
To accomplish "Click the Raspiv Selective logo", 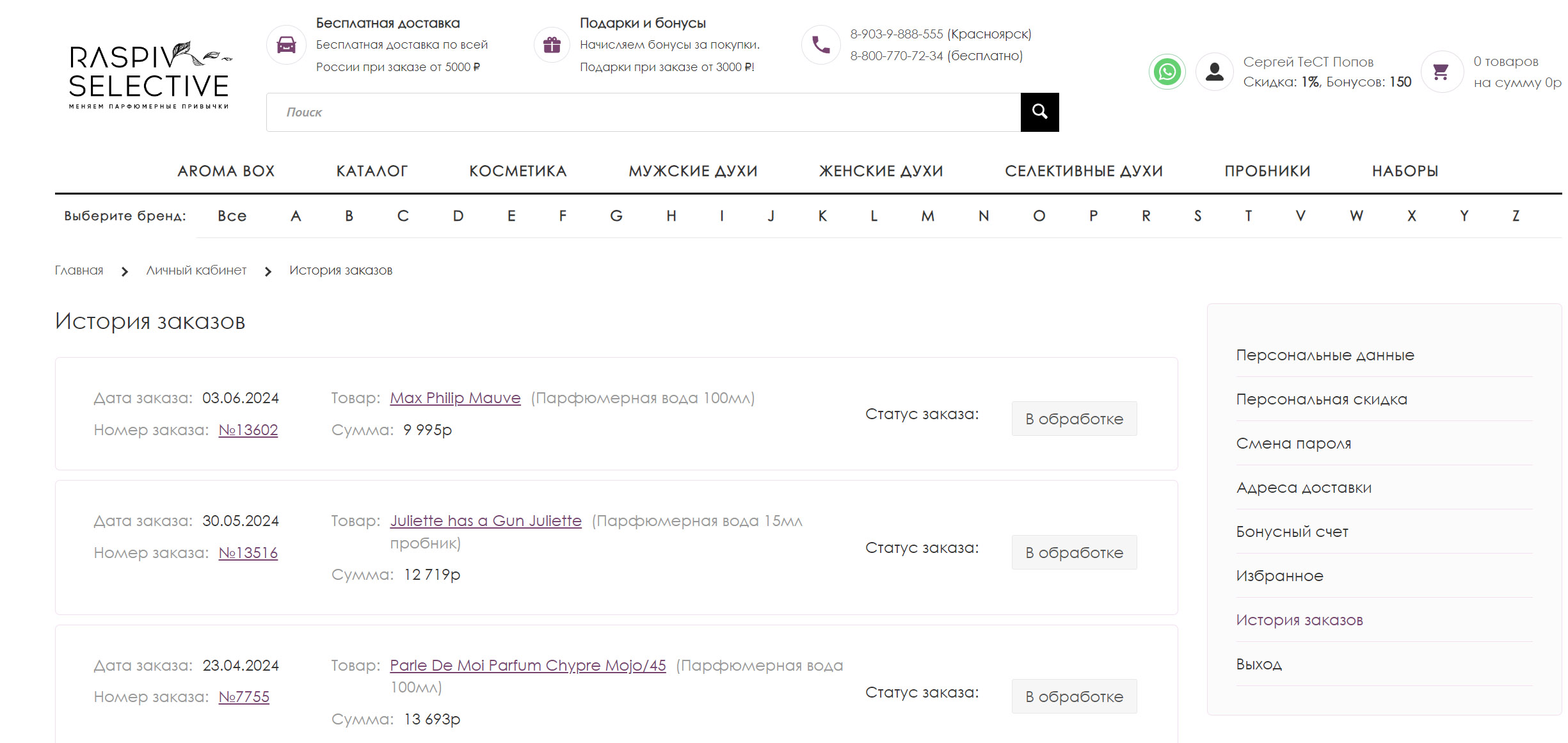I will (150, 76).
